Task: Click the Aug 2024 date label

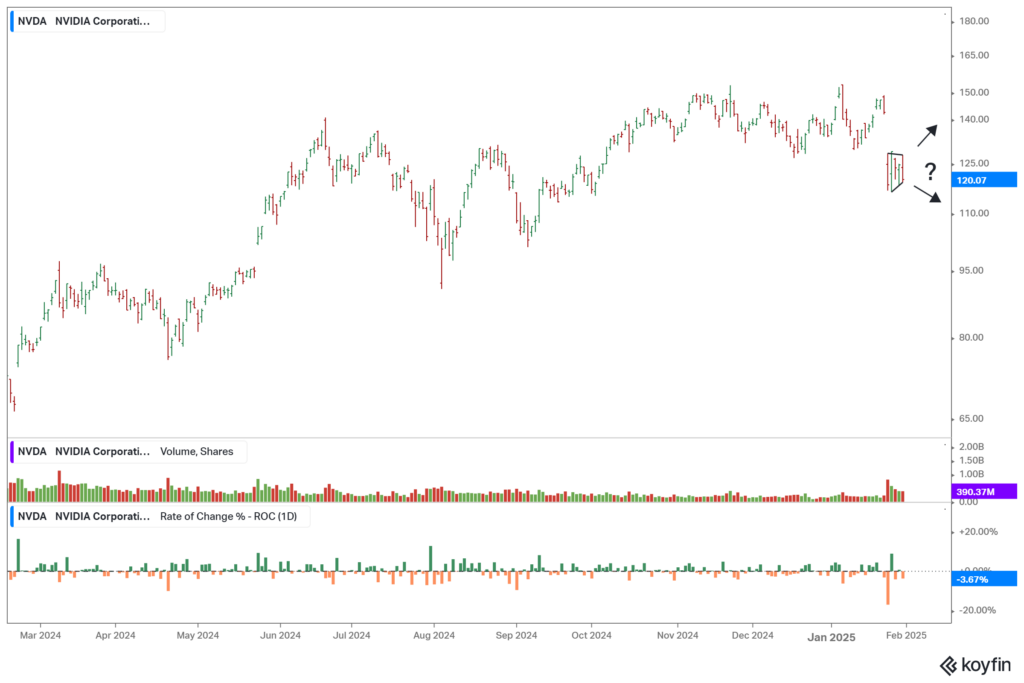Action: click(x=434, y=635)
